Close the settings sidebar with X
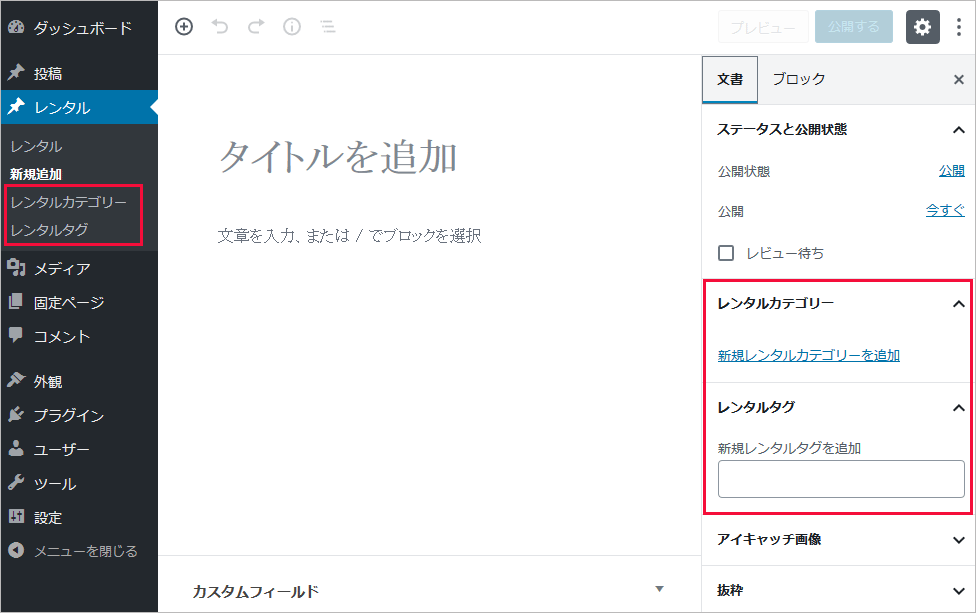This screenshot has height=613, width=976. click(x=958, y=80)
